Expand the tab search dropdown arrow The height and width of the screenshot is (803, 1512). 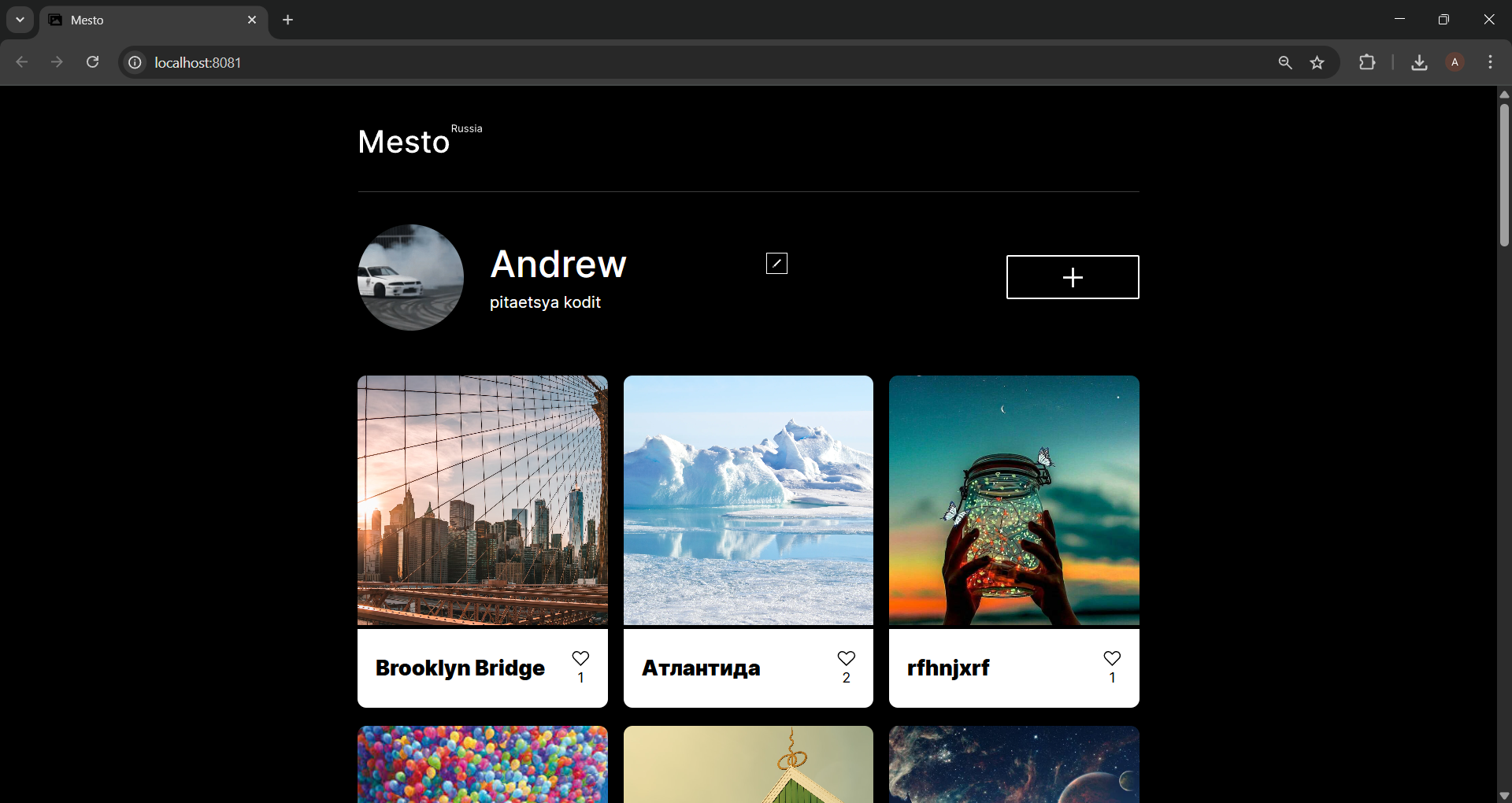pyautogui.click(x=20, y=20)
